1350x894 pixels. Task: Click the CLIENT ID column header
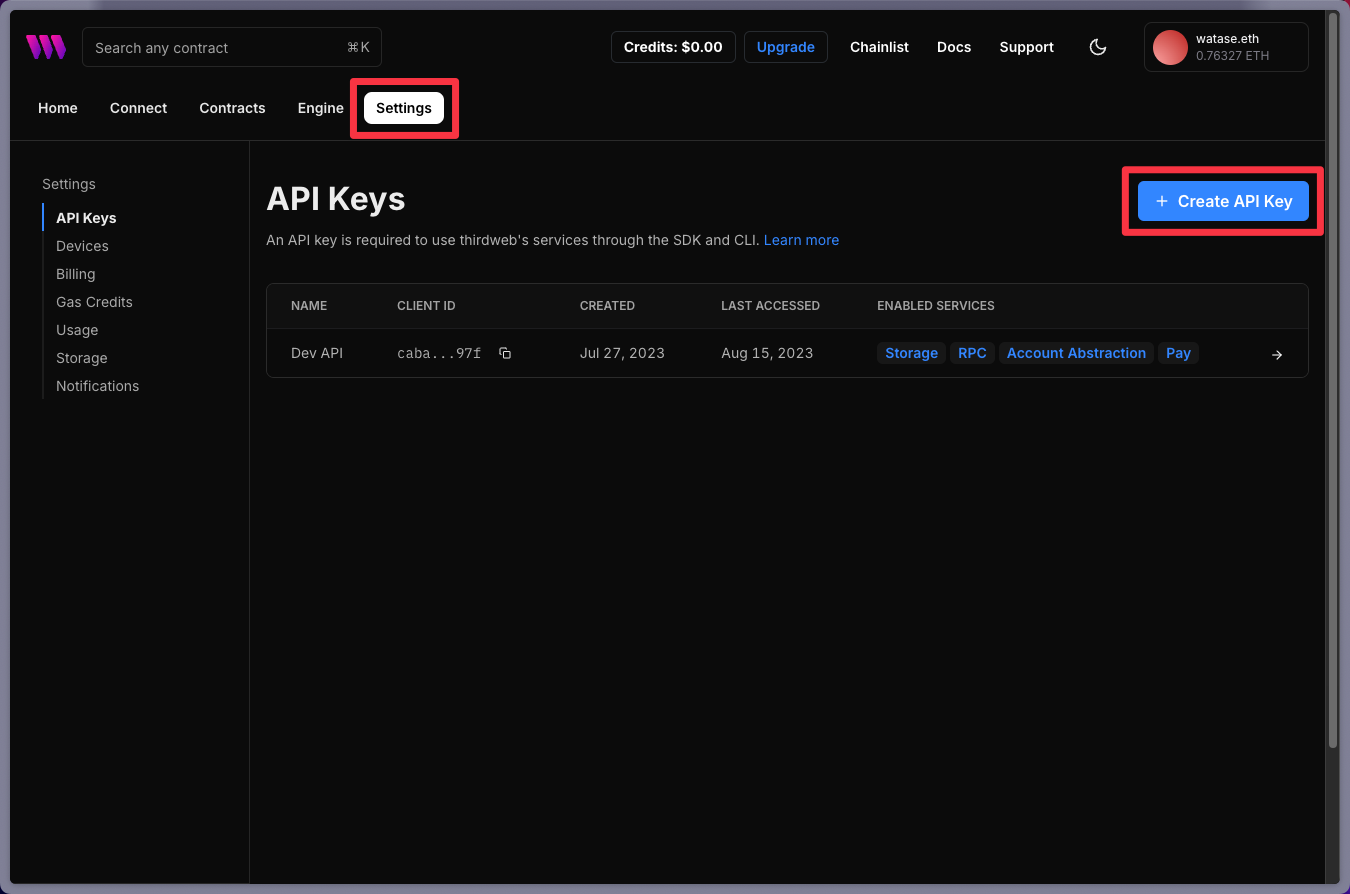point(426,306)
